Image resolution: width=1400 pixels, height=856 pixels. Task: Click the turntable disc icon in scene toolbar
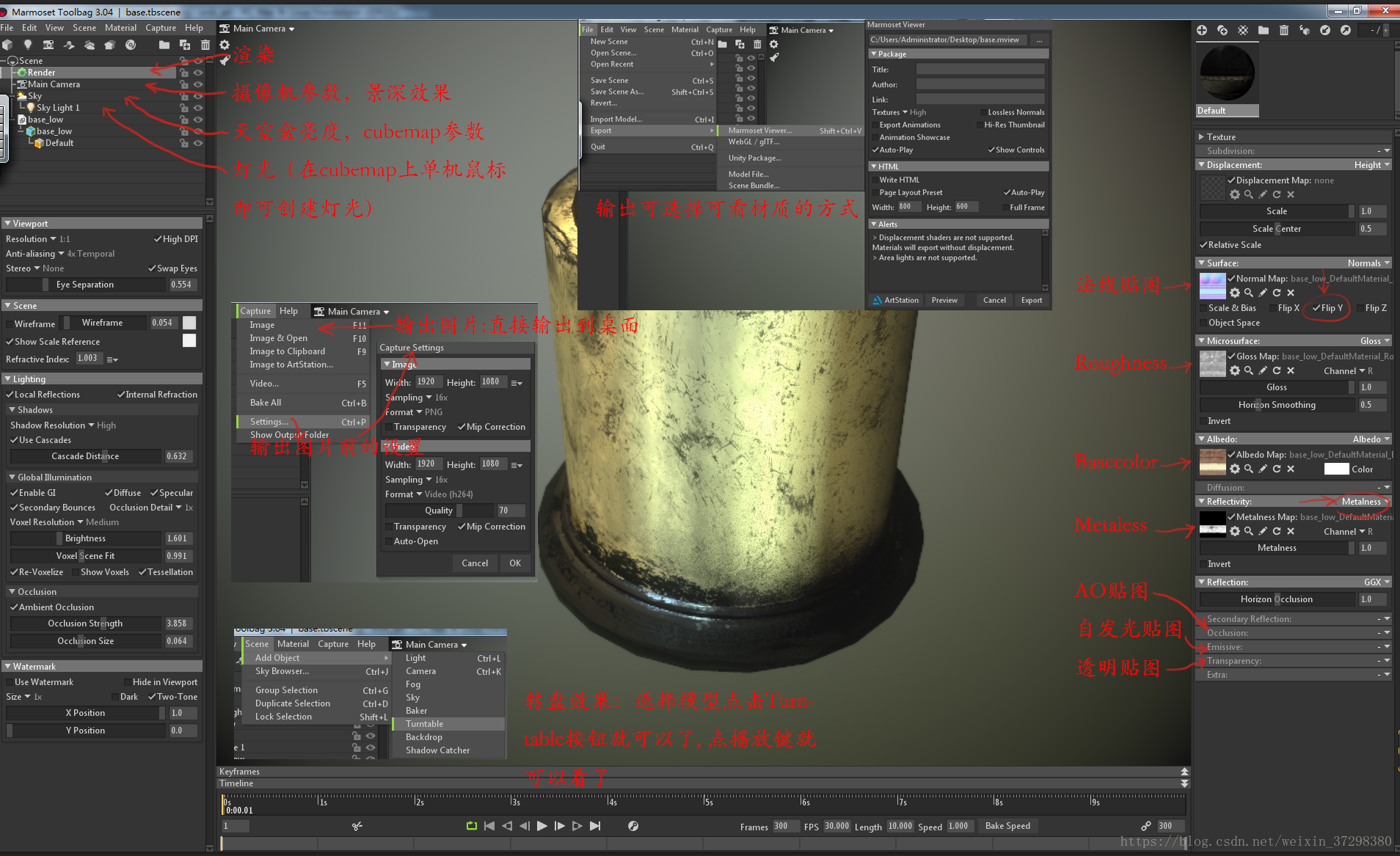pos(131,45)
